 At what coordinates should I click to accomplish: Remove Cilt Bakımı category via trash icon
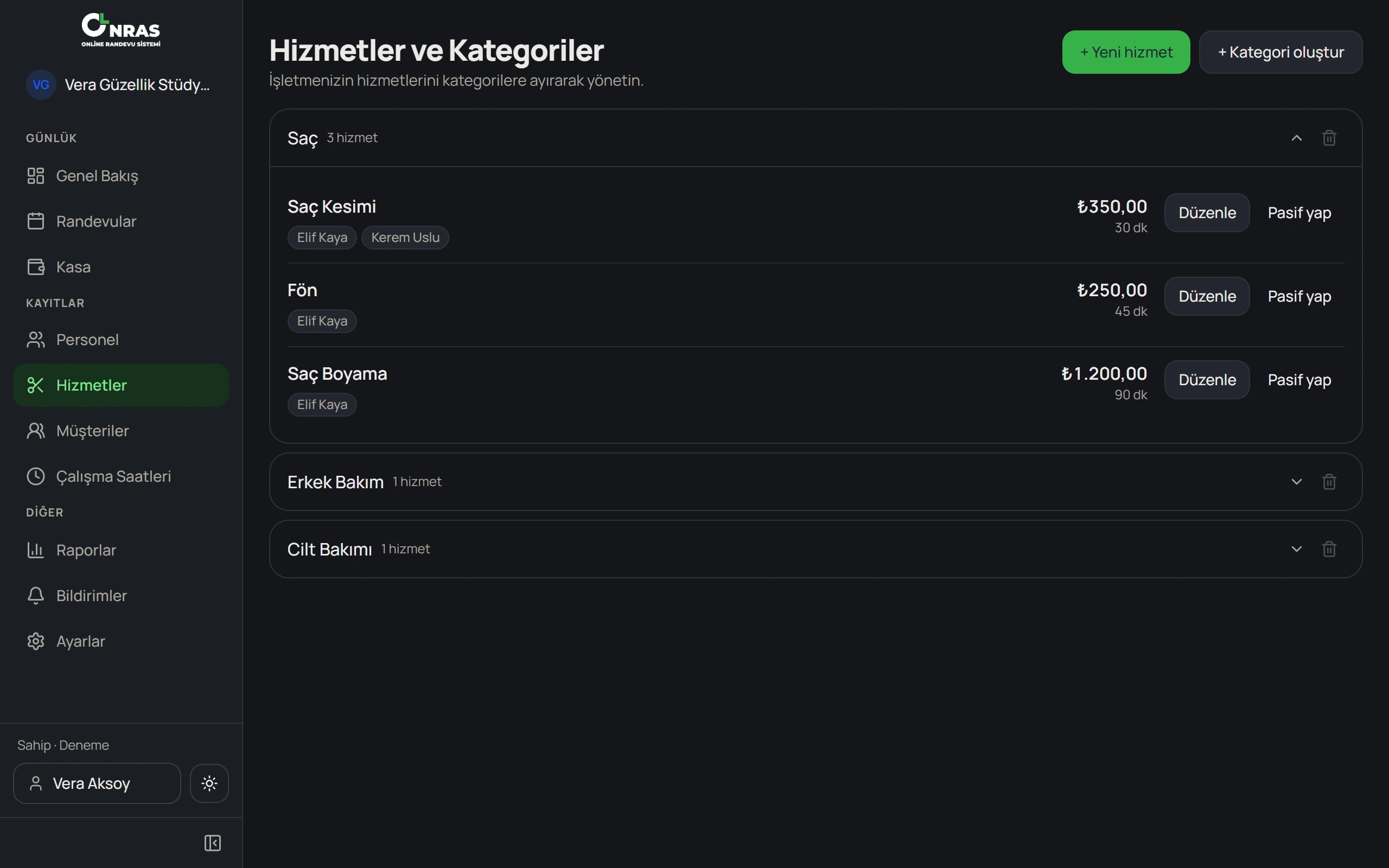tap(1329, 549)
